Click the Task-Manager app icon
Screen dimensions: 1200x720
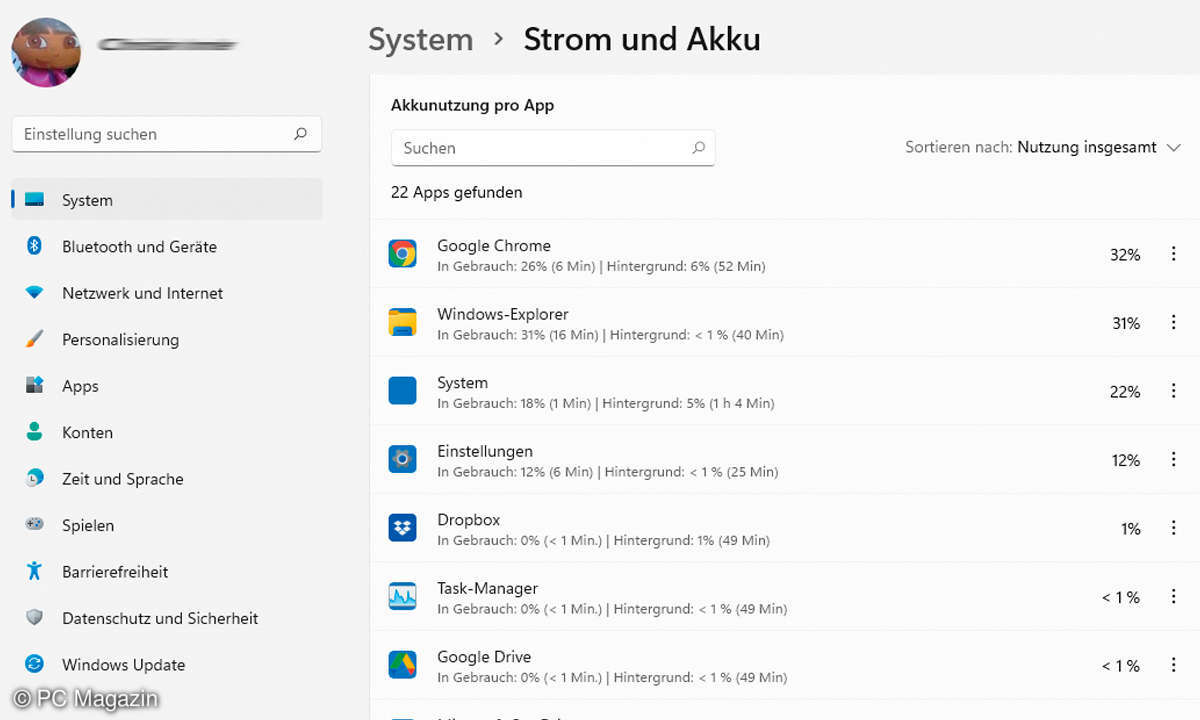(x=402, y=596)
